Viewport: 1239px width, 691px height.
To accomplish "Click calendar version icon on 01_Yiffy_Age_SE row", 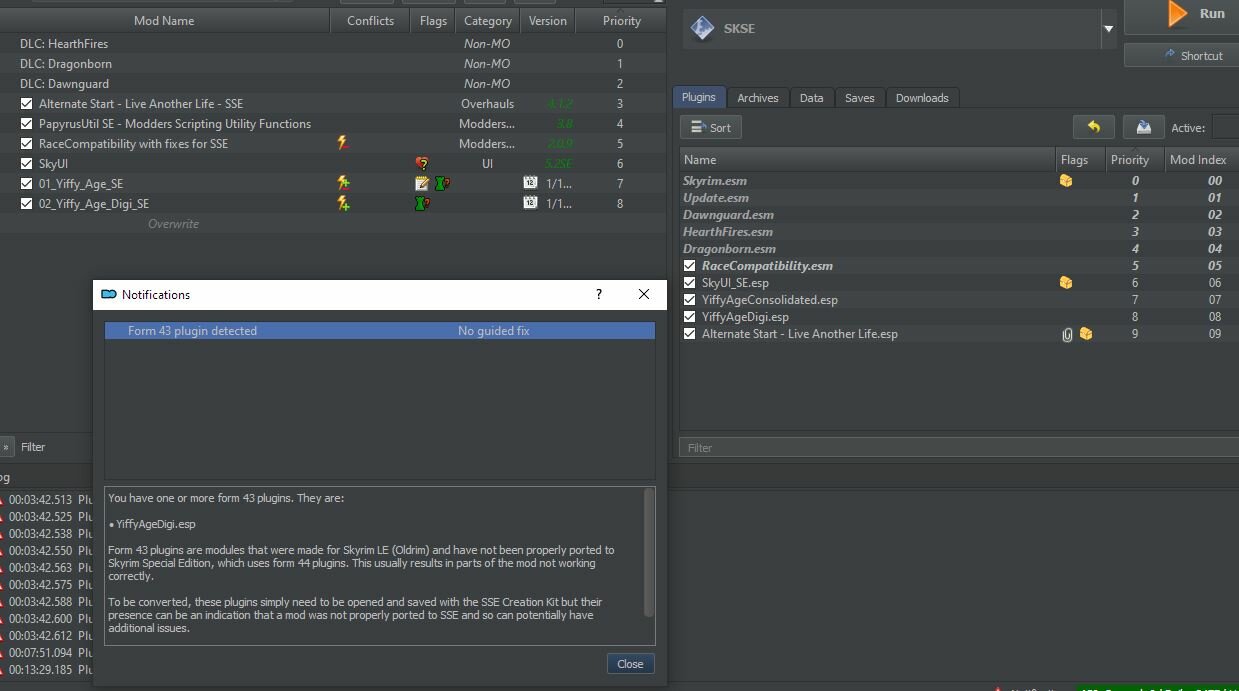I will tap(530, 183).
